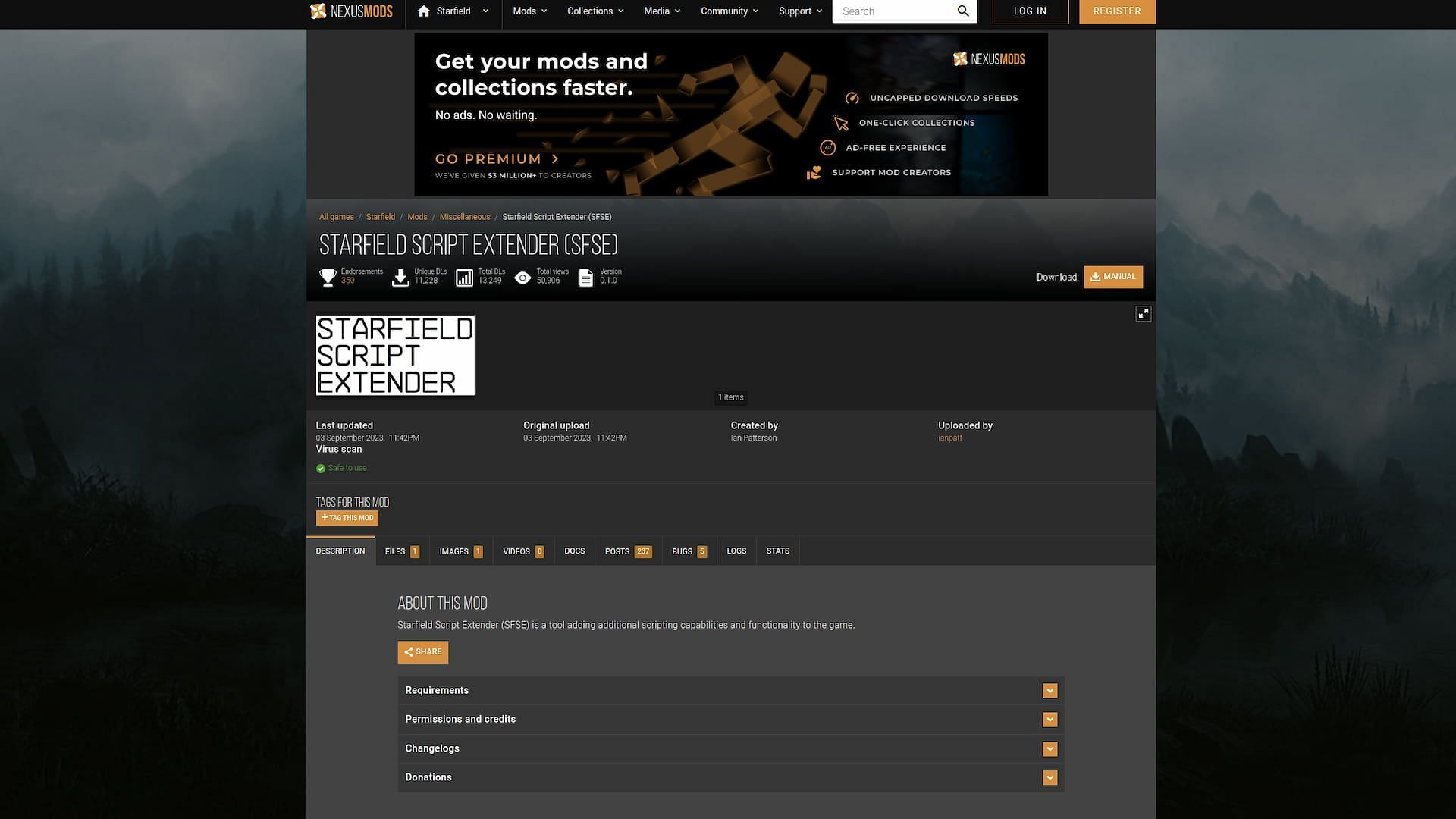Expand Permissions and credits section
Image resolution: width=1456 pixels, height=819 pixels.
[x=730, y=720]
